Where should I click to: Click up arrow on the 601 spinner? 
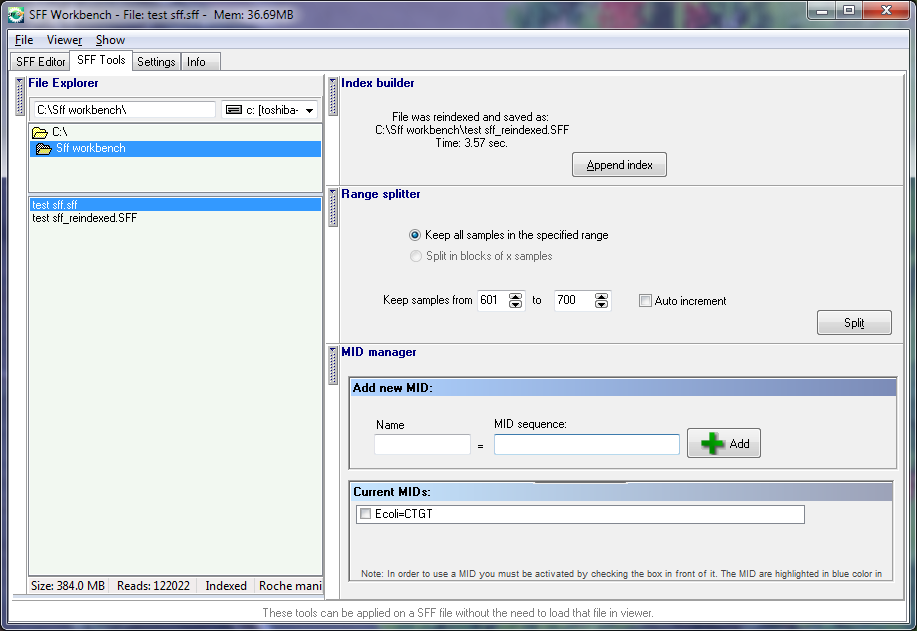point(514,296)
